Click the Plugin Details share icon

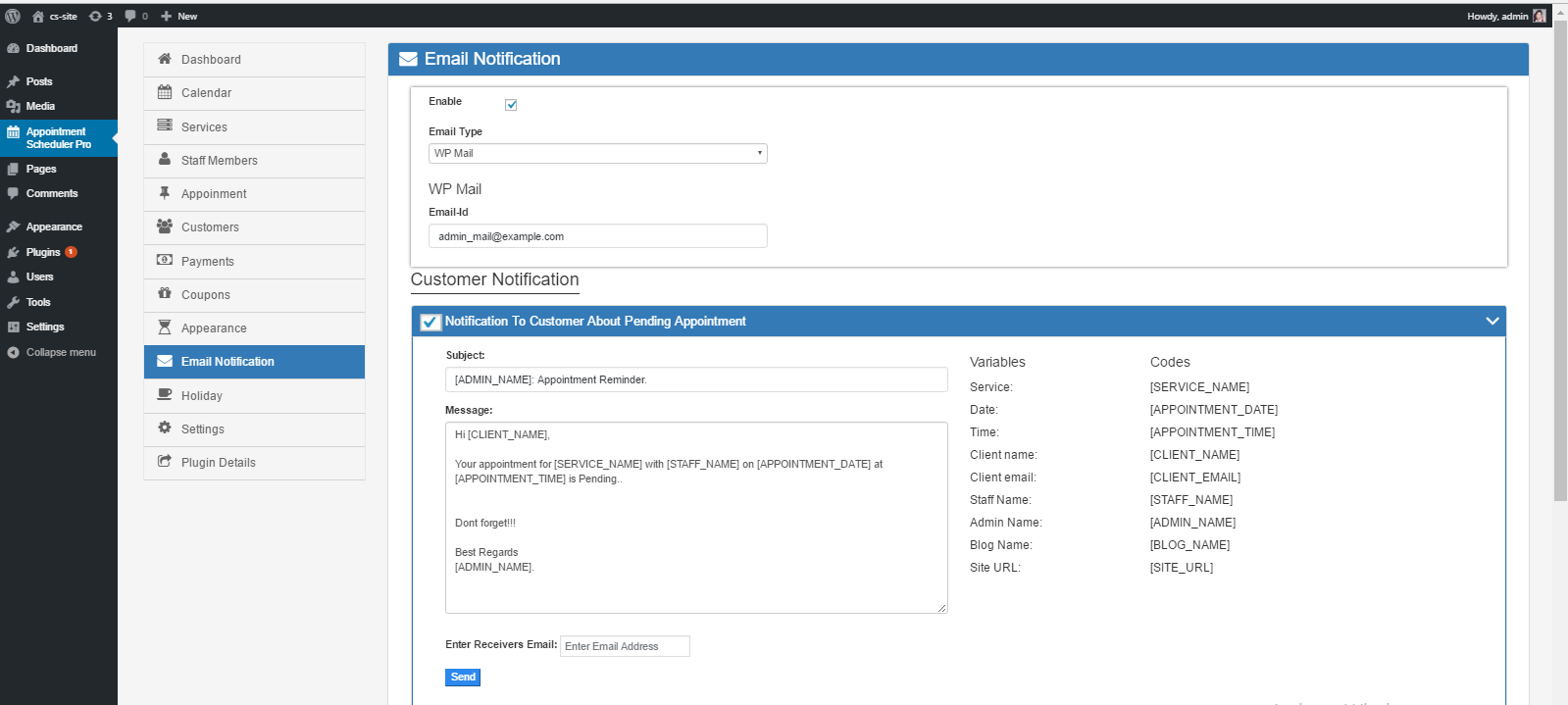point(165,462)
